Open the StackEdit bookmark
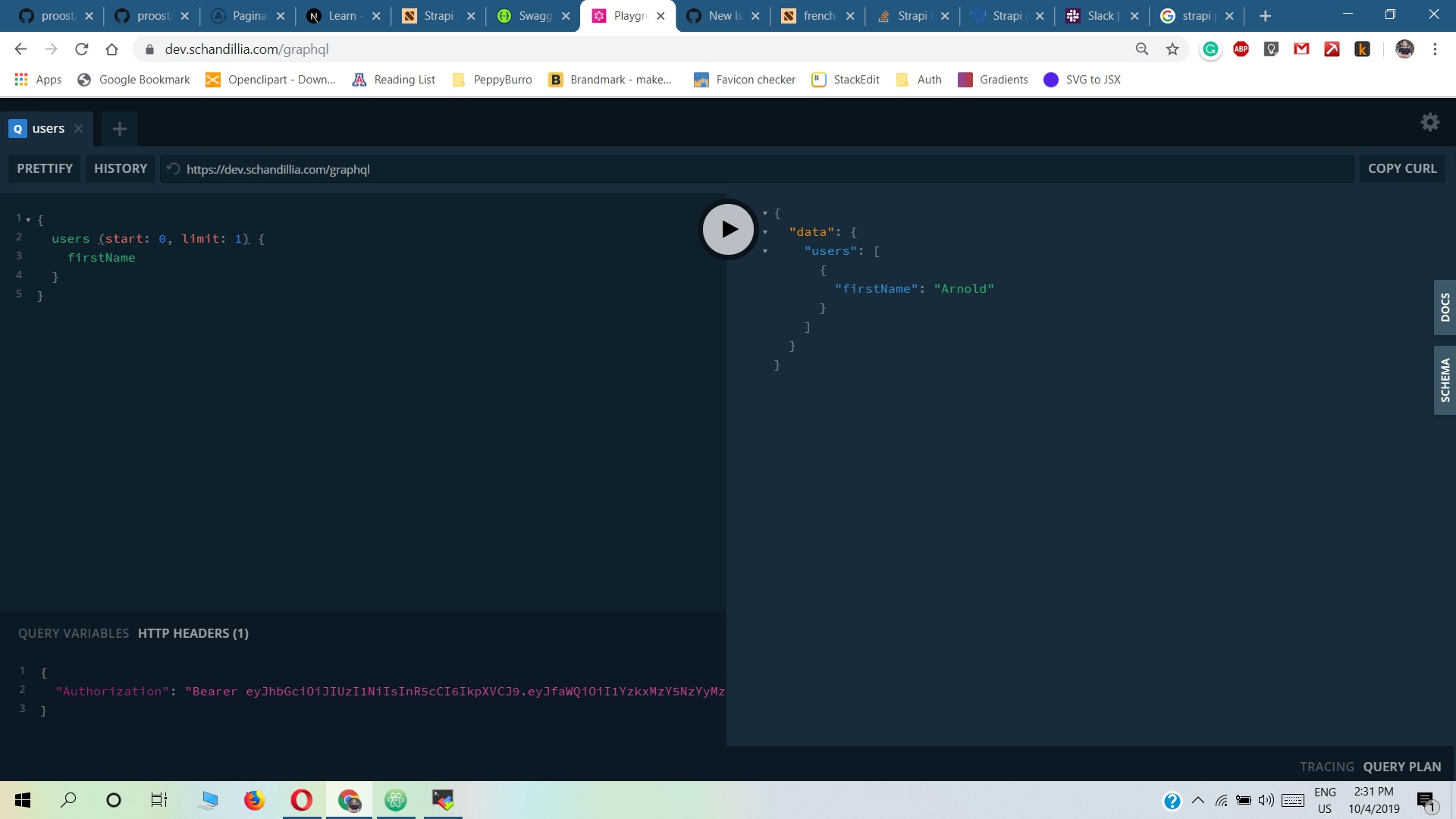Viewport: 1456px width, 819px height. (x=846, y=80)
